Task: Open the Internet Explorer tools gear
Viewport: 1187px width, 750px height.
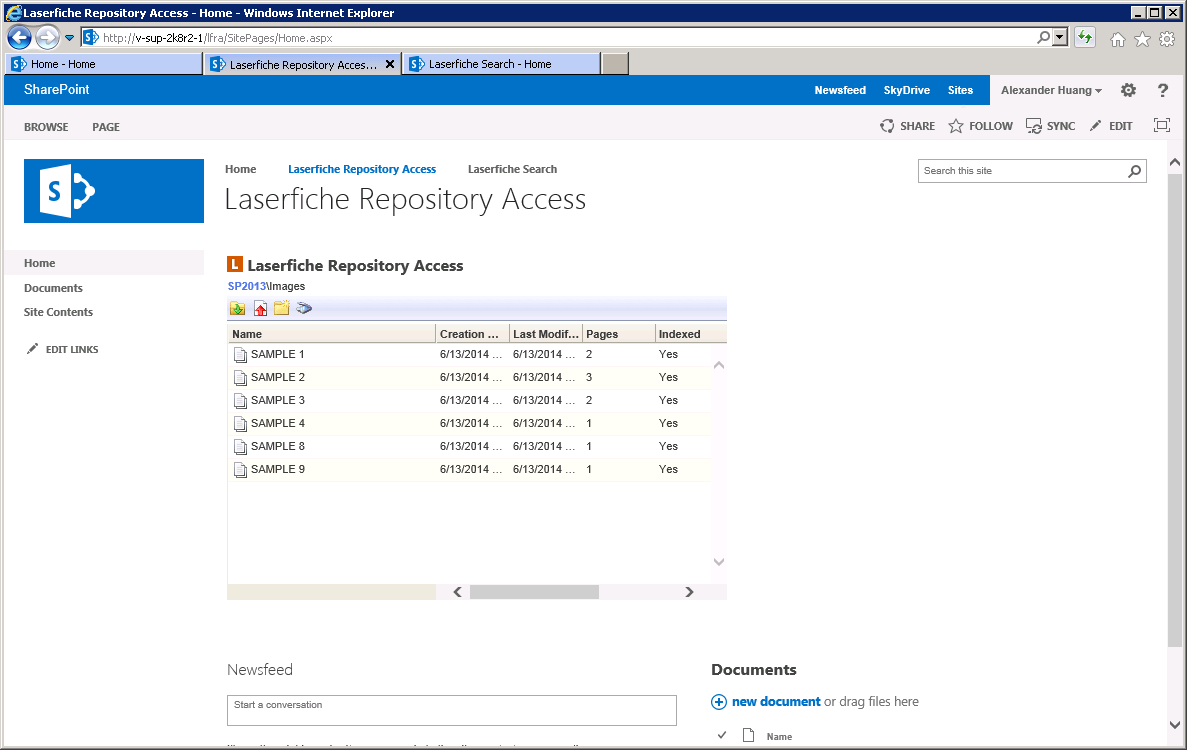Action: [x=1167, y=39]
